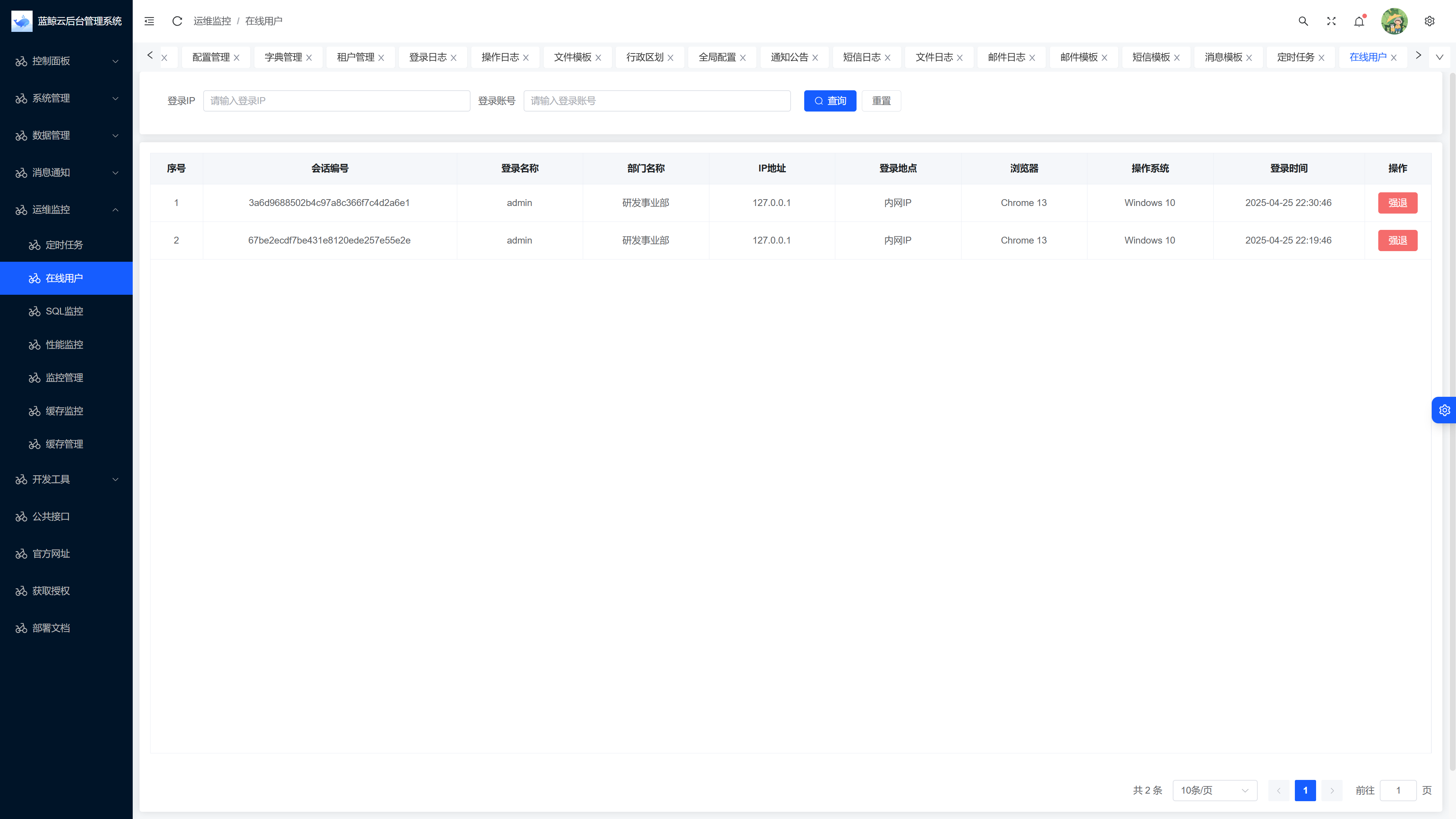
Task: Click the 重置 button
Action: pos(881,101)
